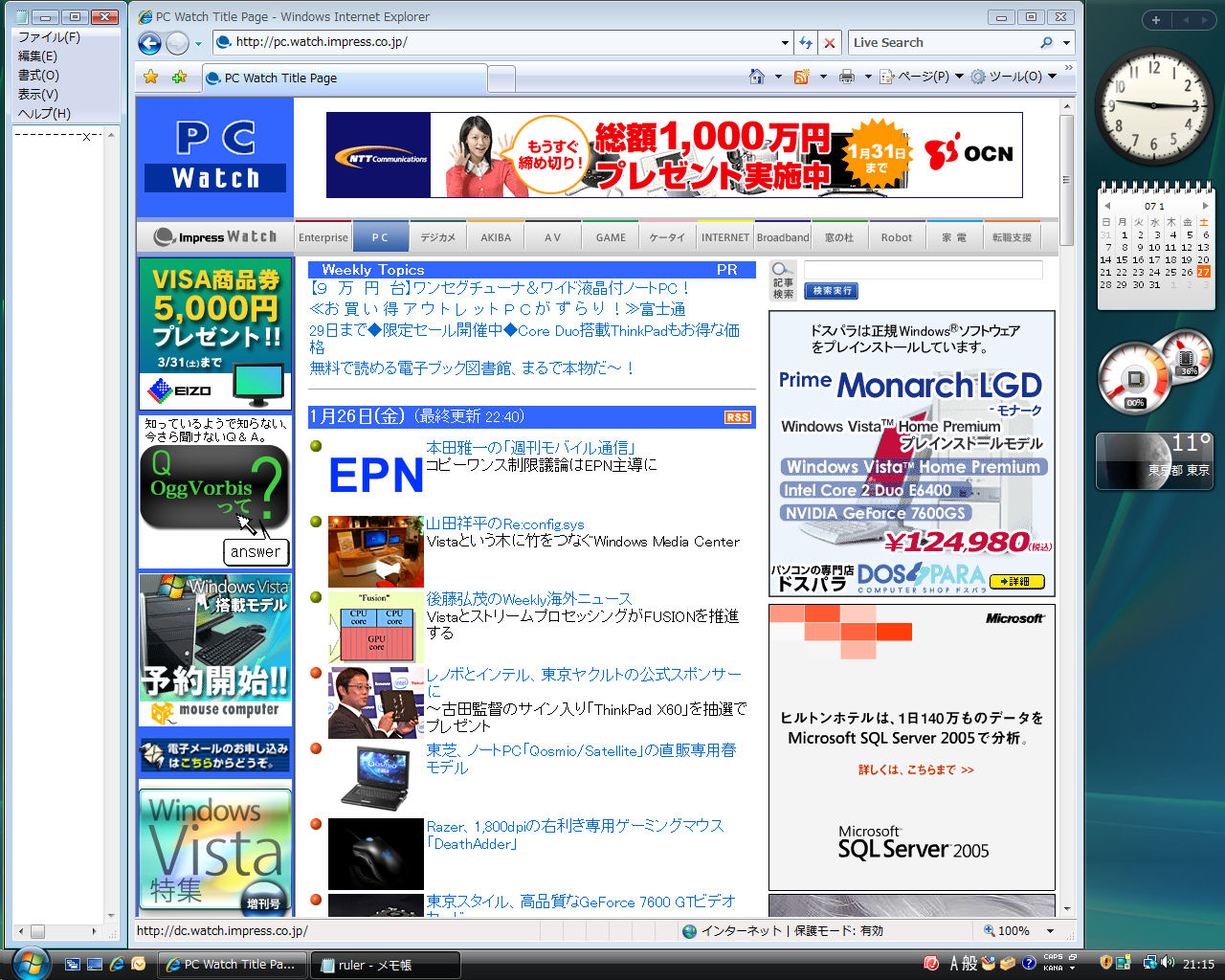Toggle the KANA input indicator in the taskbar
The image size is (1225, 980).
(1053, 968)
